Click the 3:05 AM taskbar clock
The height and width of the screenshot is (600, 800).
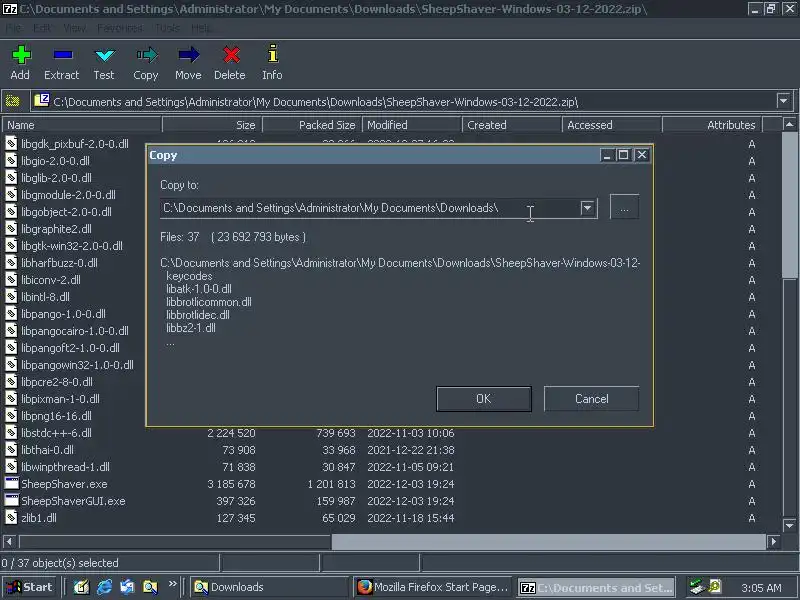tap(761, 588)
